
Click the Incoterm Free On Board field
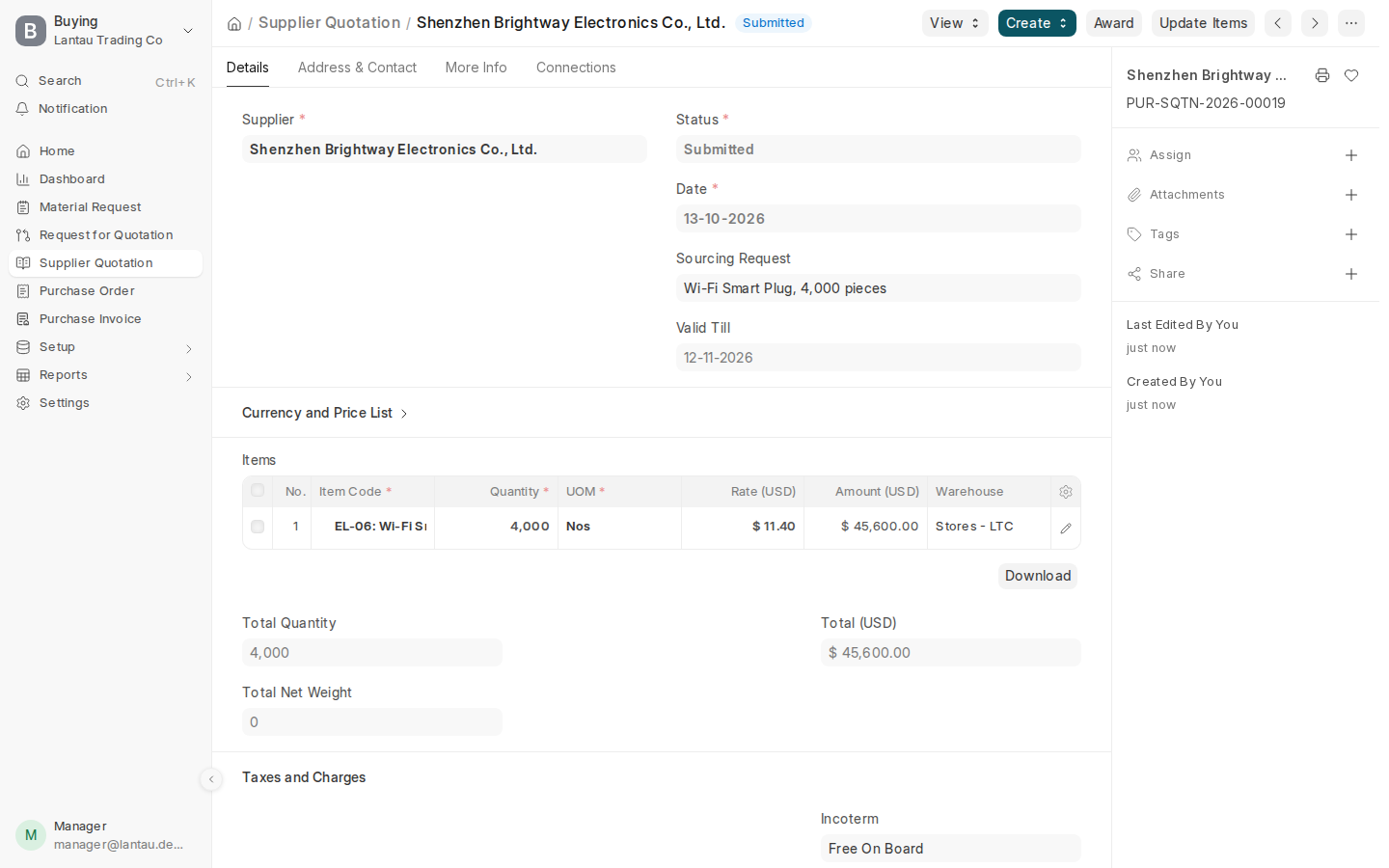(951, 849)
